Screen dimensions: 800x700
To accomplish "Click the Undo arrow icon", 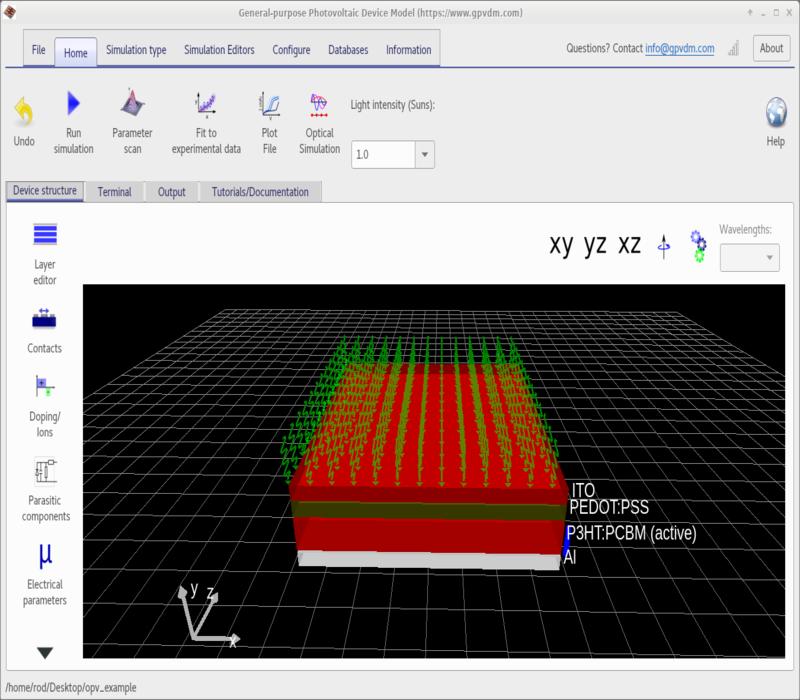I will tap(23, 110).
